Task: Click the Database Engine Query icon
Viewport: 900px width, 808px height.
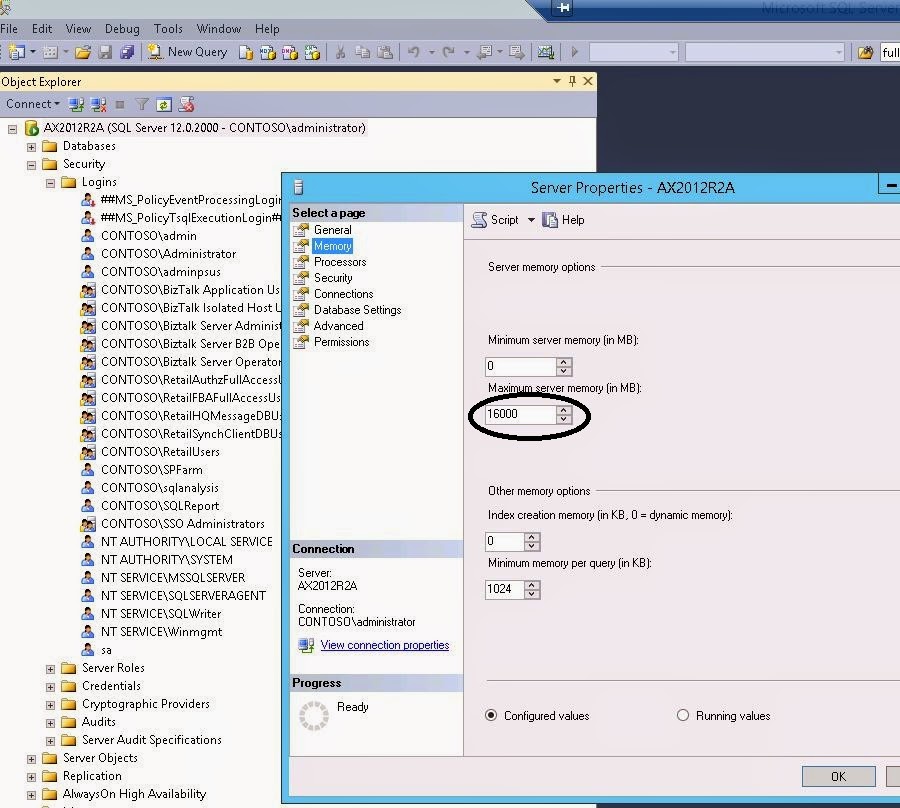Action: click(x=246, y=52)
